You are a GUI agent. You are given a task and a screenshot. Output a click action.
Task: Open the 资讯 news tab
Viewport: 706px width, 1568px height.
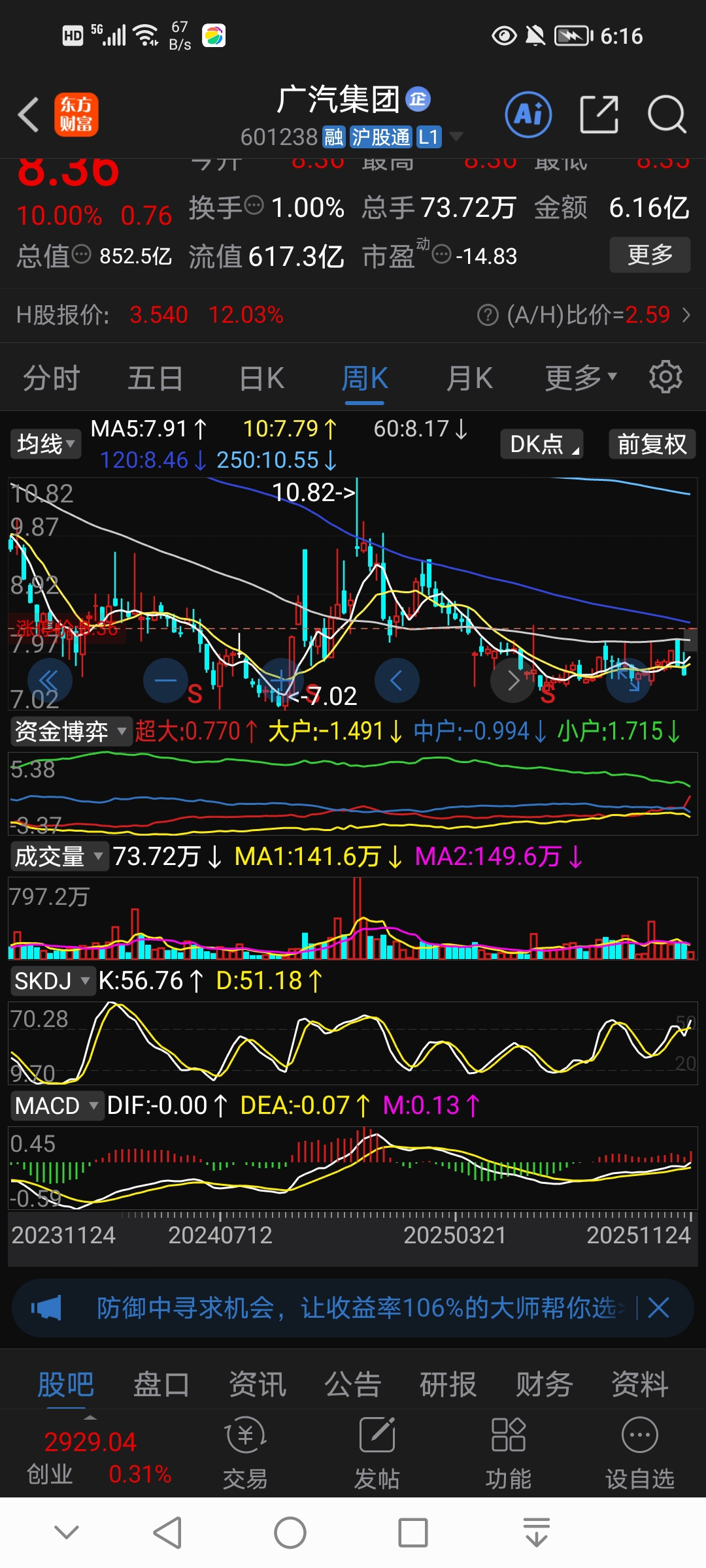257,1384
